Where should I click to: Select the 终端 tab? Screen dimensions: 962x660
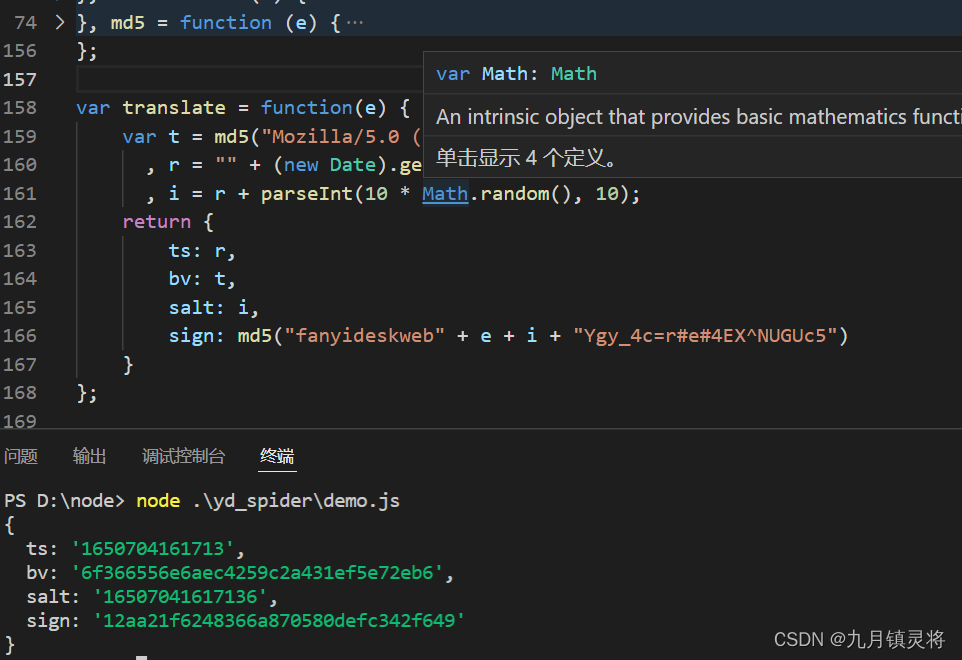277,456
